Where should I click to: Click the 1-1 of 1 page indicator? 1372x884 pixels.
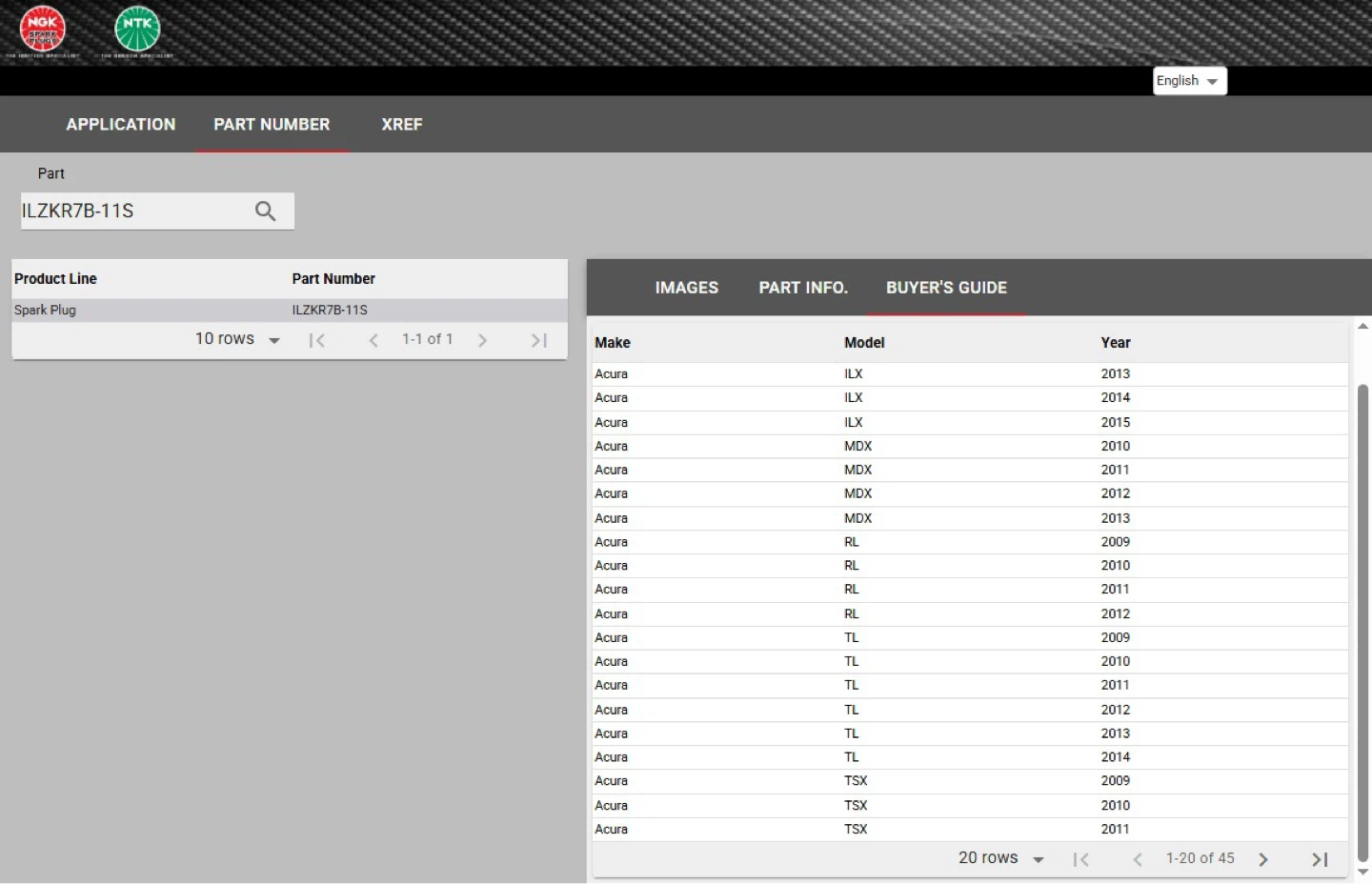click(x=428, y=340)
